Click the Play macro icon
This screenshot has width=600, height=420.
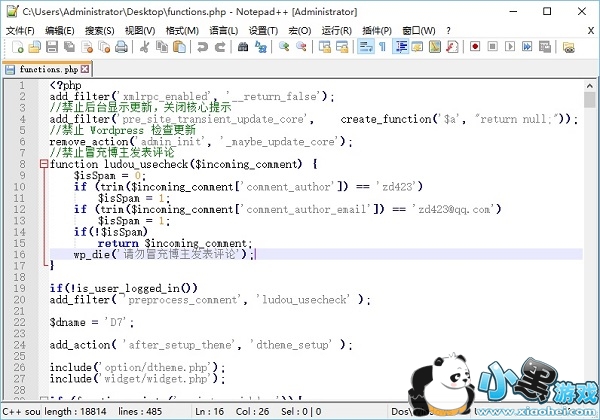(x=510, y=47)
